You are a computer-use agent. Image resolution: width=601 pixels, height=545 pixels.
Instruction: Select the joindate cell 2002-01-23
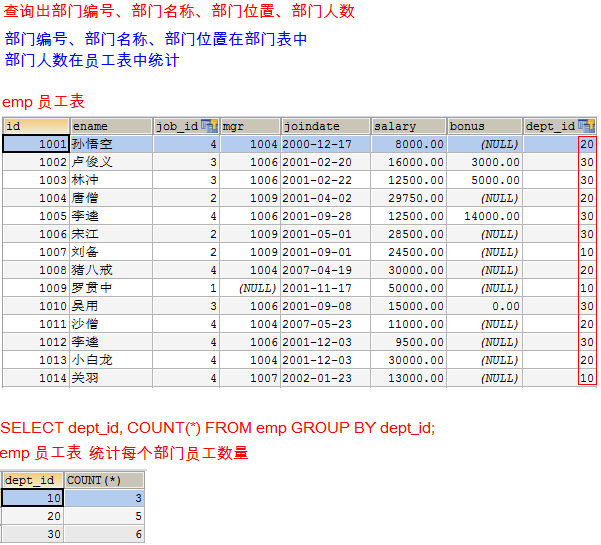coord(324,378)
